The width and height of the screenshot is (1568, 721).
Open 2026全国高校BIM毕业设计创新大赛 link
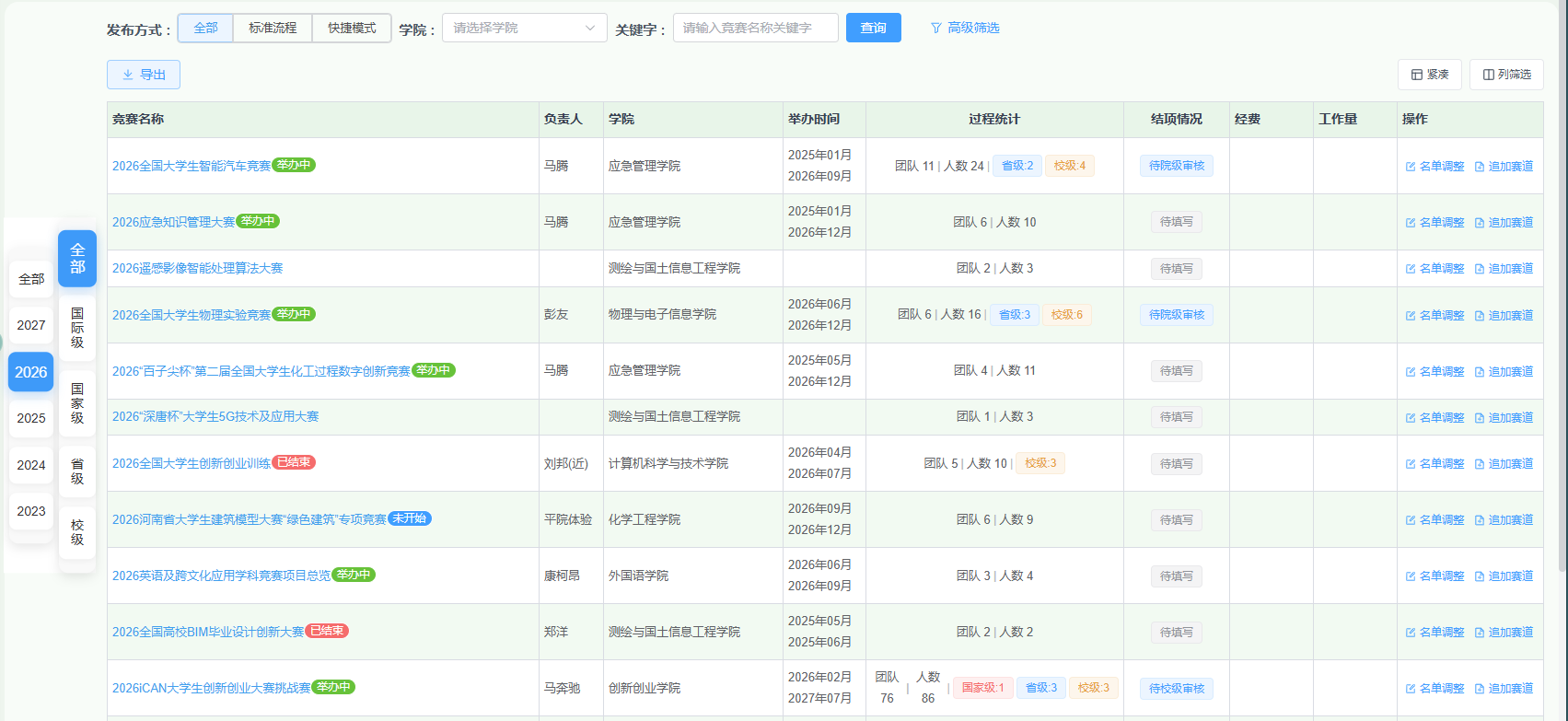208,632
